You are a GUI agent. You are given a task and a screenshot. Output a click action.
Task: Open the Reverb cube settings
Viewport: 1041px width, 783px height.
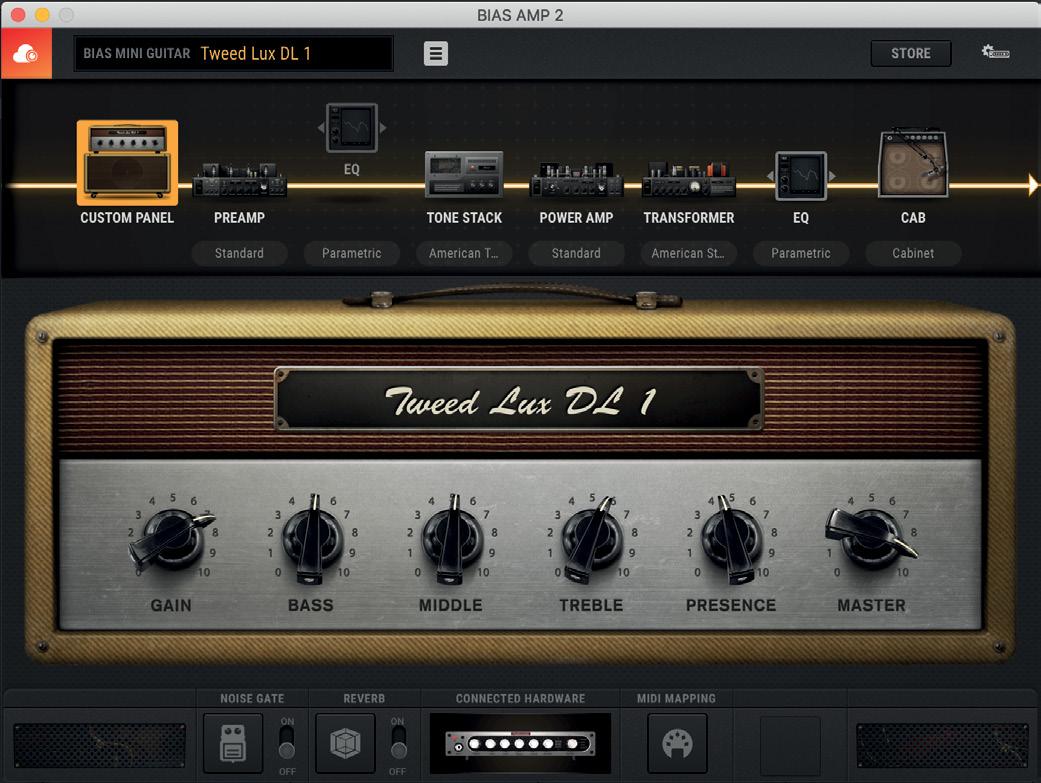click(x=345, y=743)
